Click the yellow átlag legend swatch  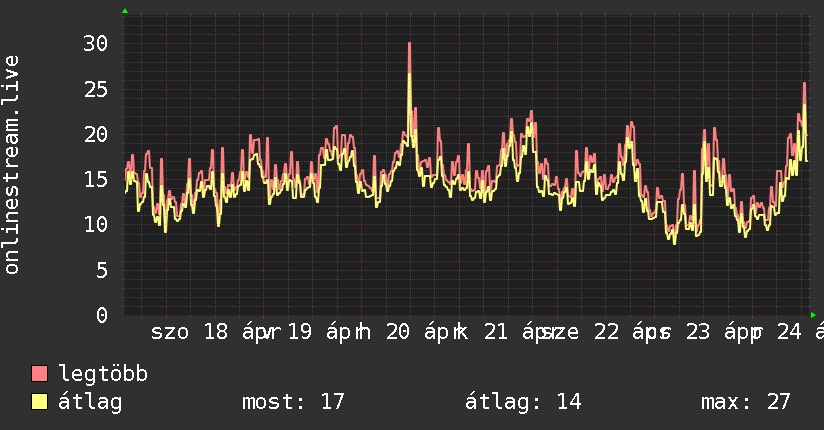coord(39,402)
